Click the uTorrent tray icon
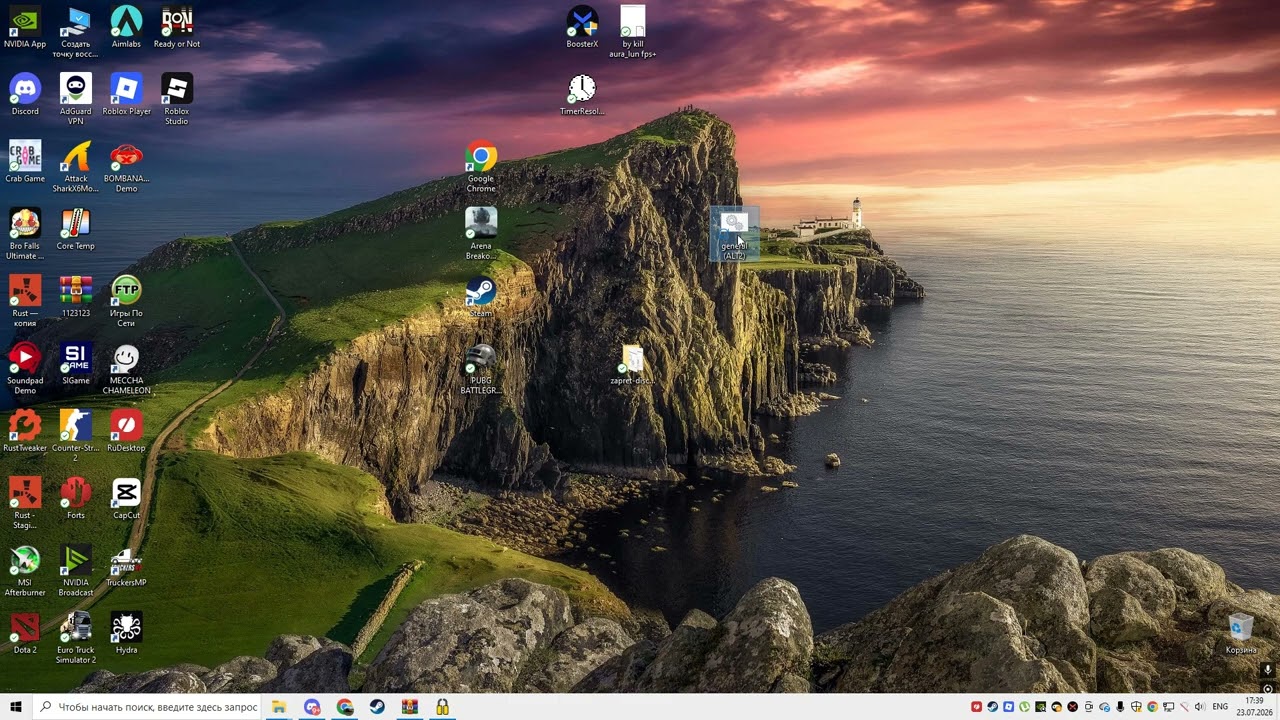Viewport: 1280px width, 720px height. 1024,707
